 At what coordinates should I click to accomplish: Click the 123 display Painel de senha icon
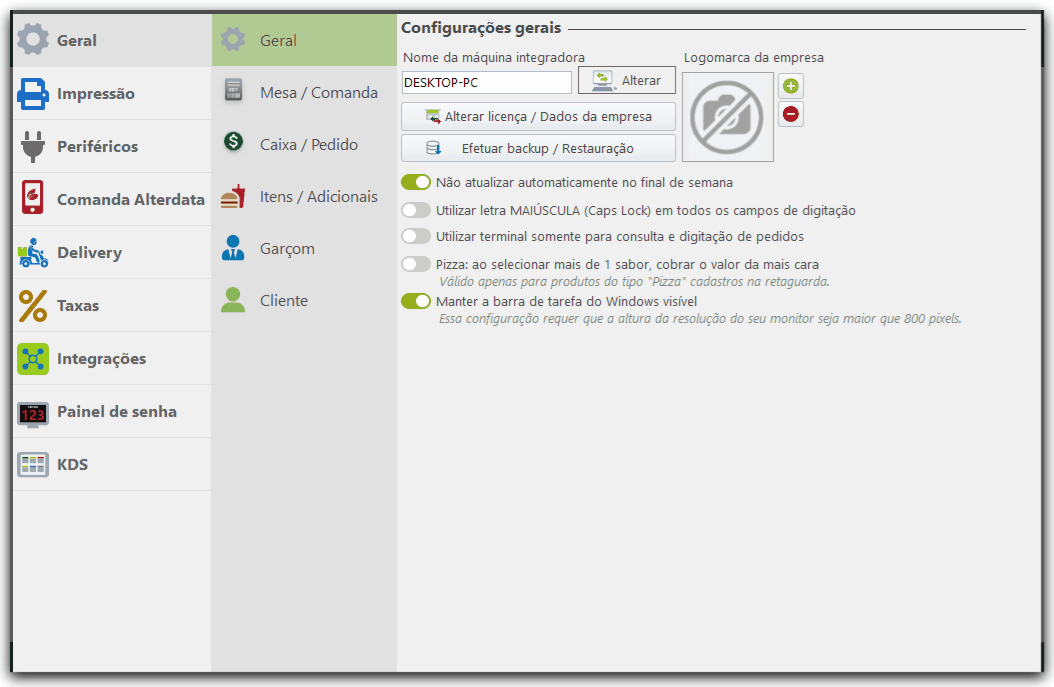[33, 413]
